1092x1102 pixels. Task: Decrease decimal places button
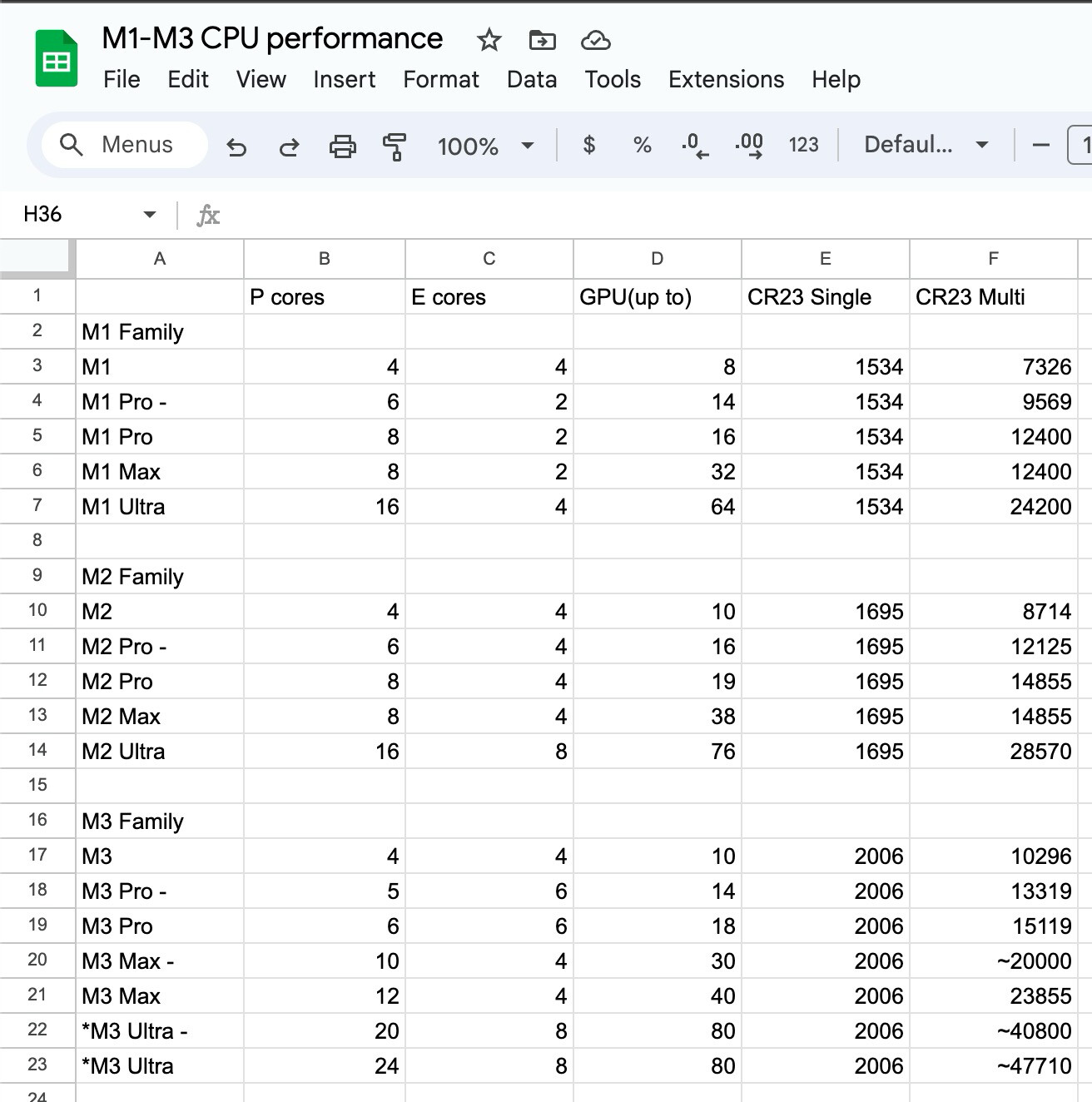695,146
